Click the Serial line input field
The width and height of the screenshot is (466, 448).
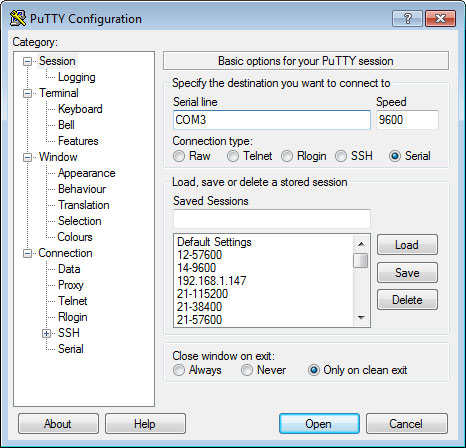click(272, 120)
